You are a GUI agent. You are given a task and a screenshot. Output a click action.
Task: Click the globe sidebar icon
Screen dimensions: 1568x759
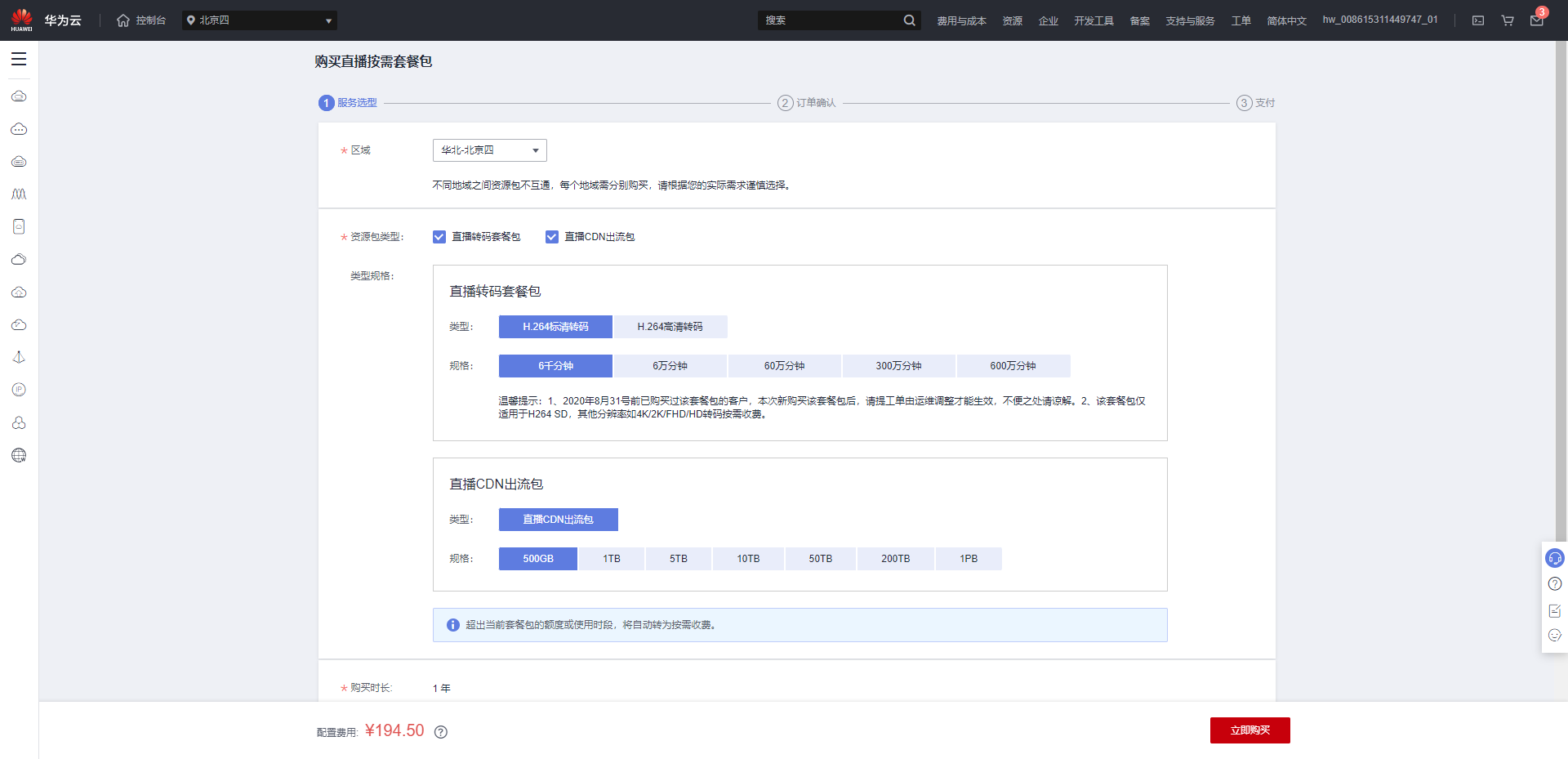point(19,455)
